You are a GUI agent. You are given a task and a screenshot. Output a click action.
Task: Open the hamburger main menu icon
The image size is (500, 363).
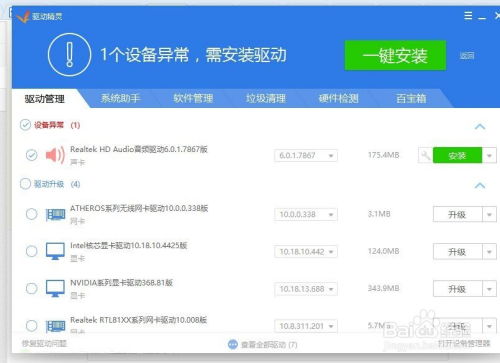(x=468, y=15)
